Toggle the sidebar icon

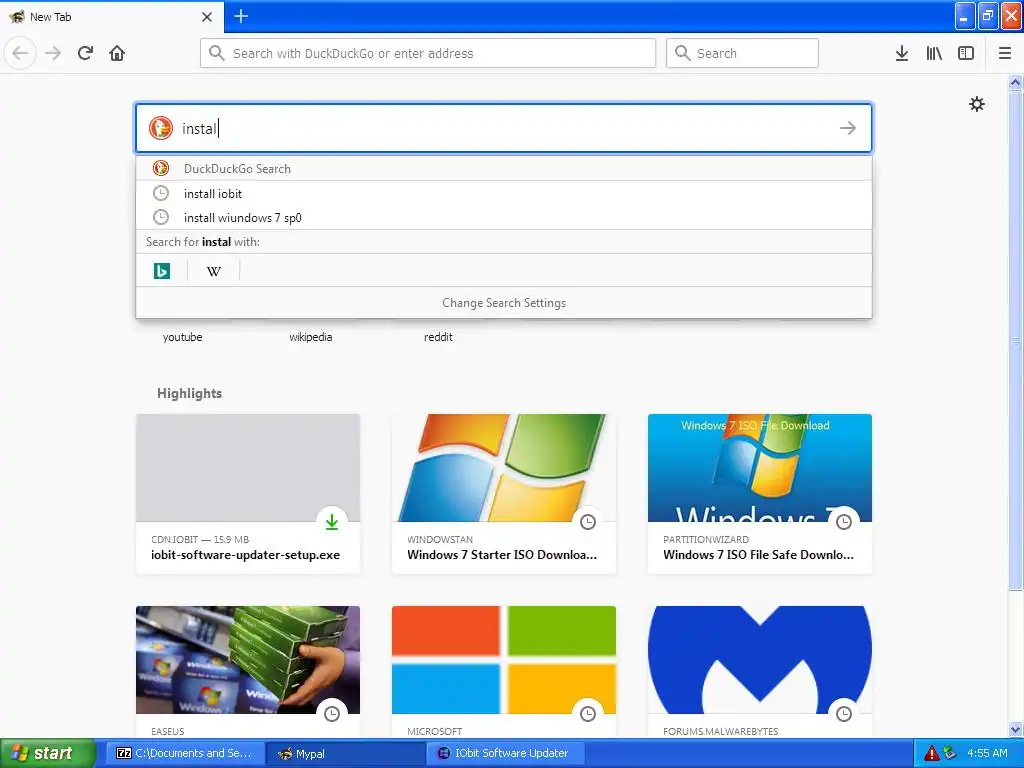966,53
